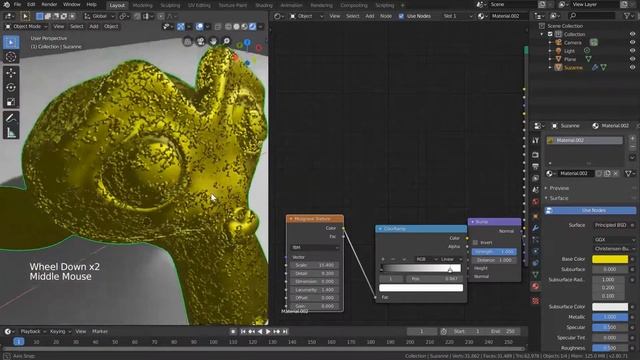This screenshot has width=640, height=360.
Task: Open the Window menu
Action: (72, 4)
